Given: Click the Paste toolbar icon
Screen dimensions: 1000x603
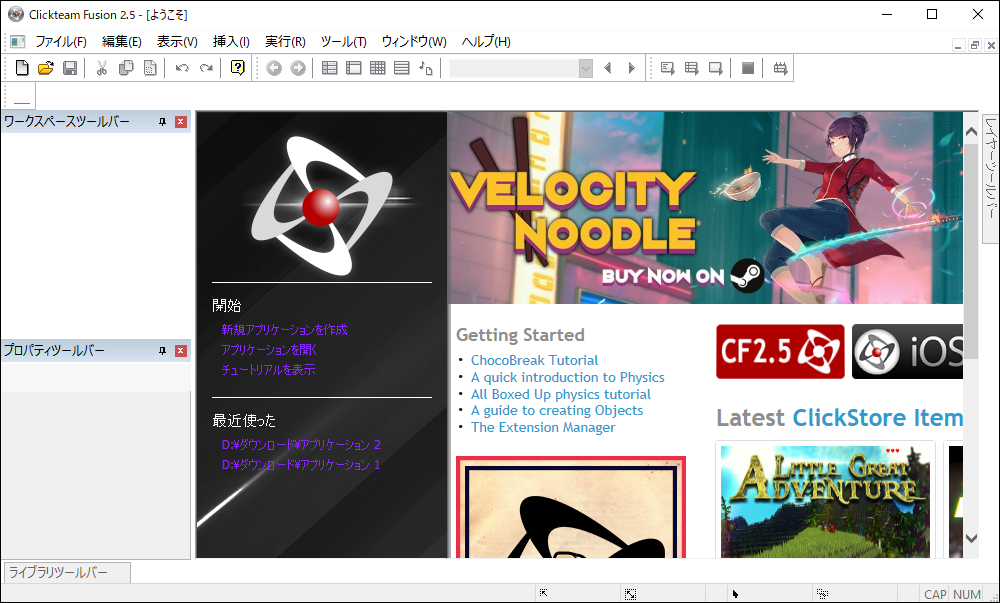Looking at the screenshot, I should (150, 68).
